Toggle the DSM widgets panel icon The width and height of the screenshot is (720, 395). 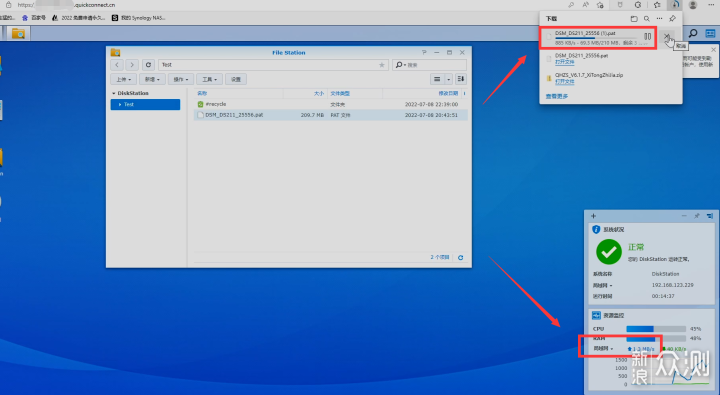(710, 33)
